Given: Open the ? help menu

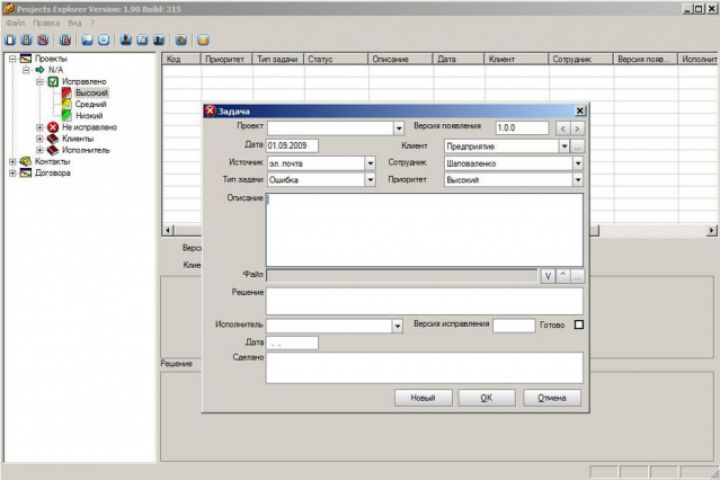Looking at the screenshot, I should [92, 23].
